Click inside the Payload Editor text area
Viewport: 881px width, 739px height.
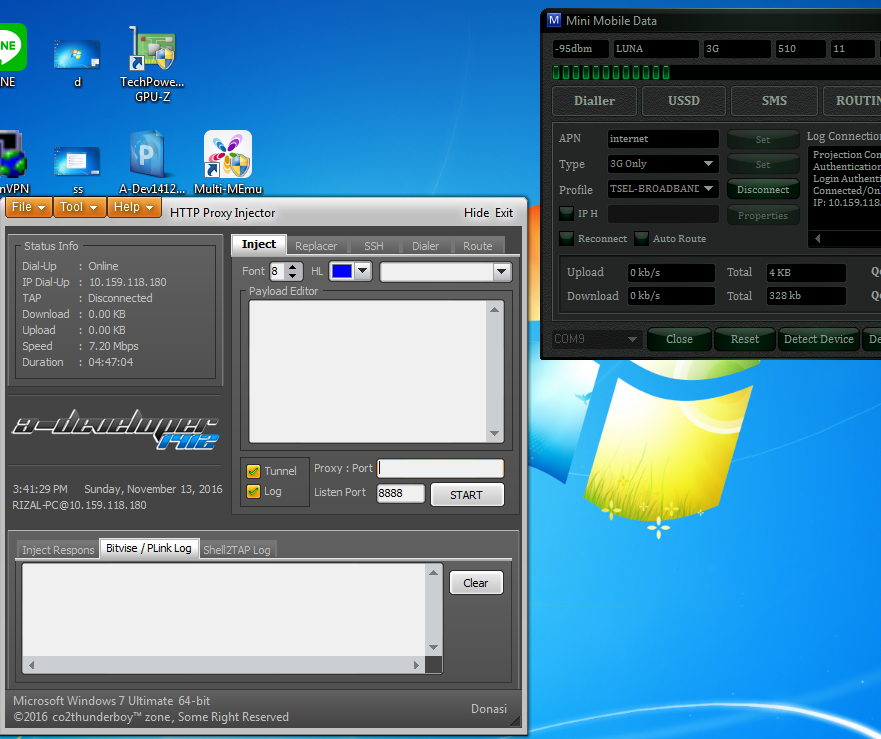point(367,371)
